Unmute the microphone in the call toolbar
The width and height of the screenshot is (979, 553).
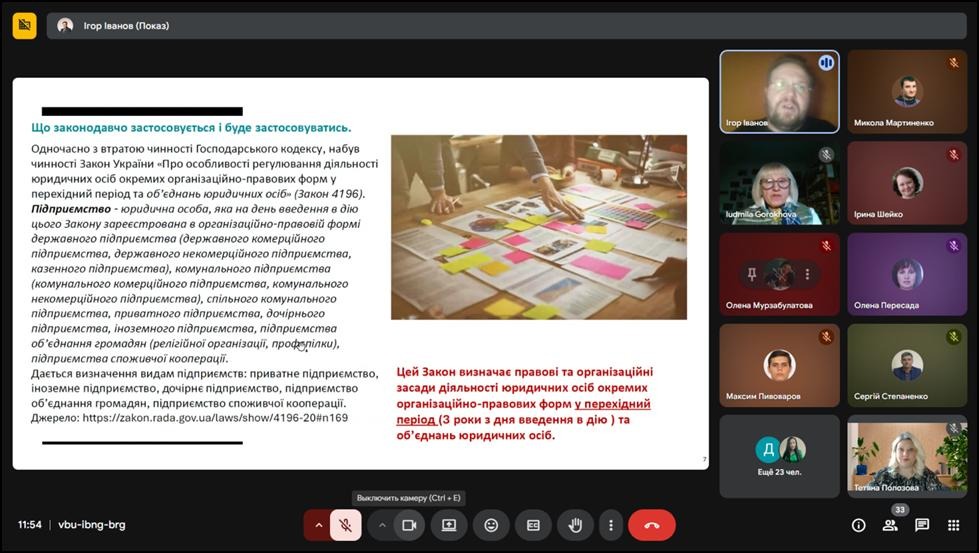click(345, 525)
